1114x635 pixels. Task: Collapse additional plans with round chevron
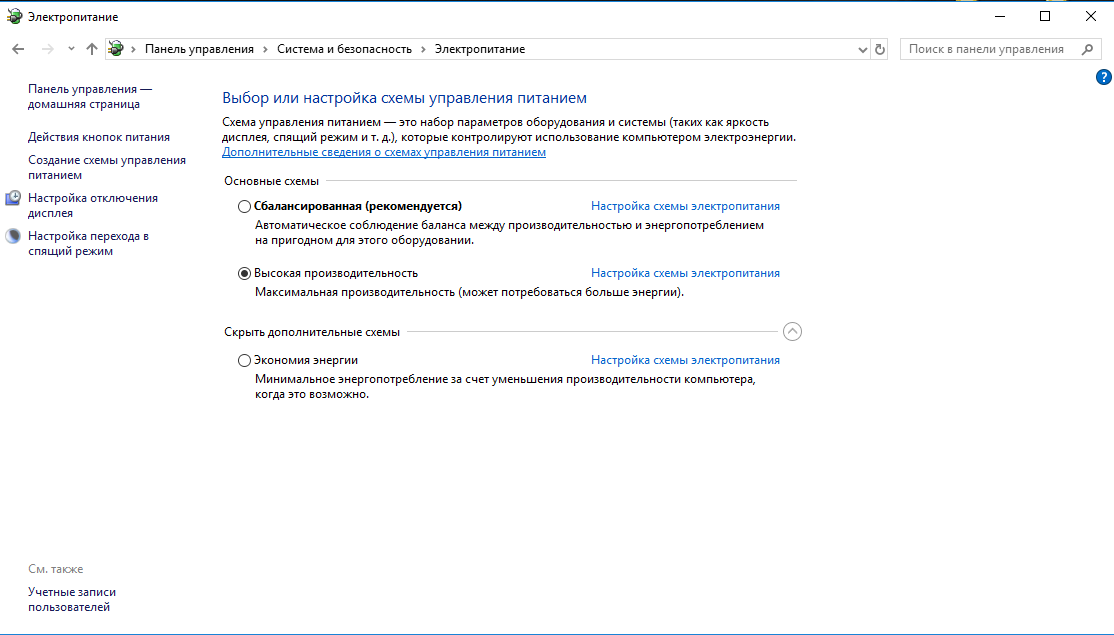coord(792,332)
